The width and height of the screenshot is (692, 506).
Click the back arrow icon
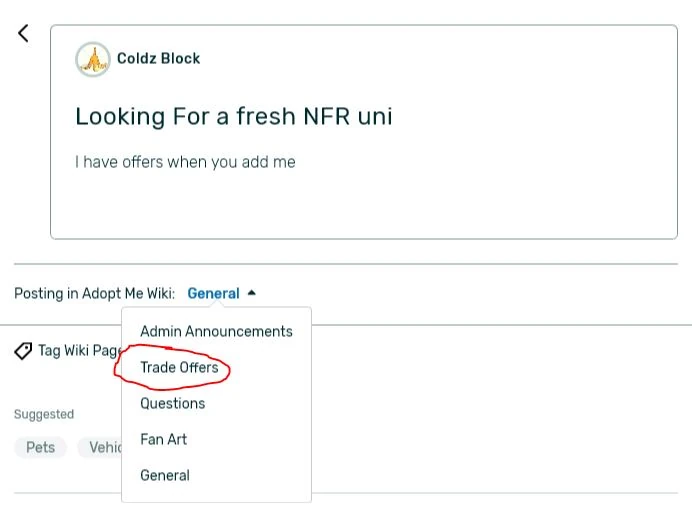[x=23, y=33]
